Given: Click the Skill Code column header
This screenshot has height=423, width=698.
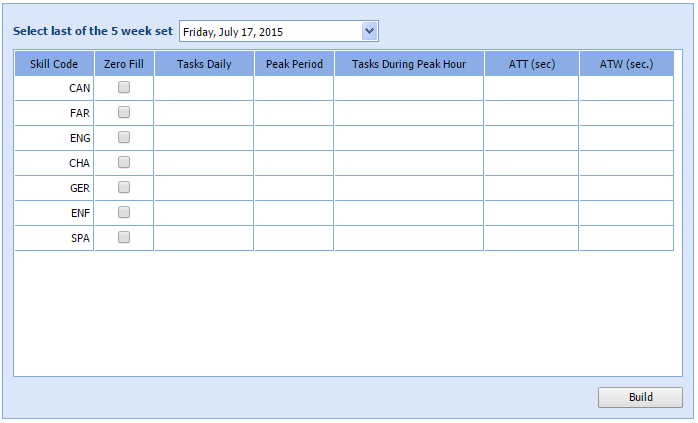Looking at the screenshot, I should [54, 64].
